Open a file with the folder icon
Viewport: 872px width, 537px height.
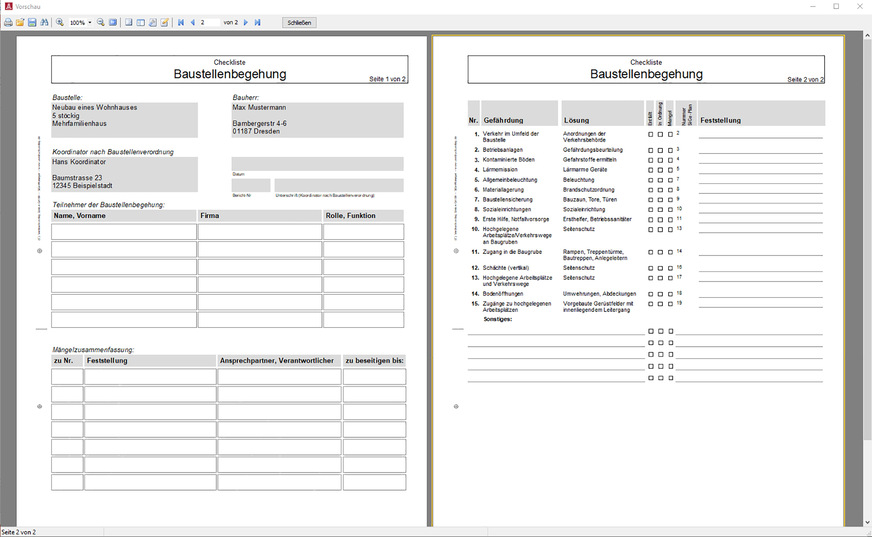(x=20, y=22)
